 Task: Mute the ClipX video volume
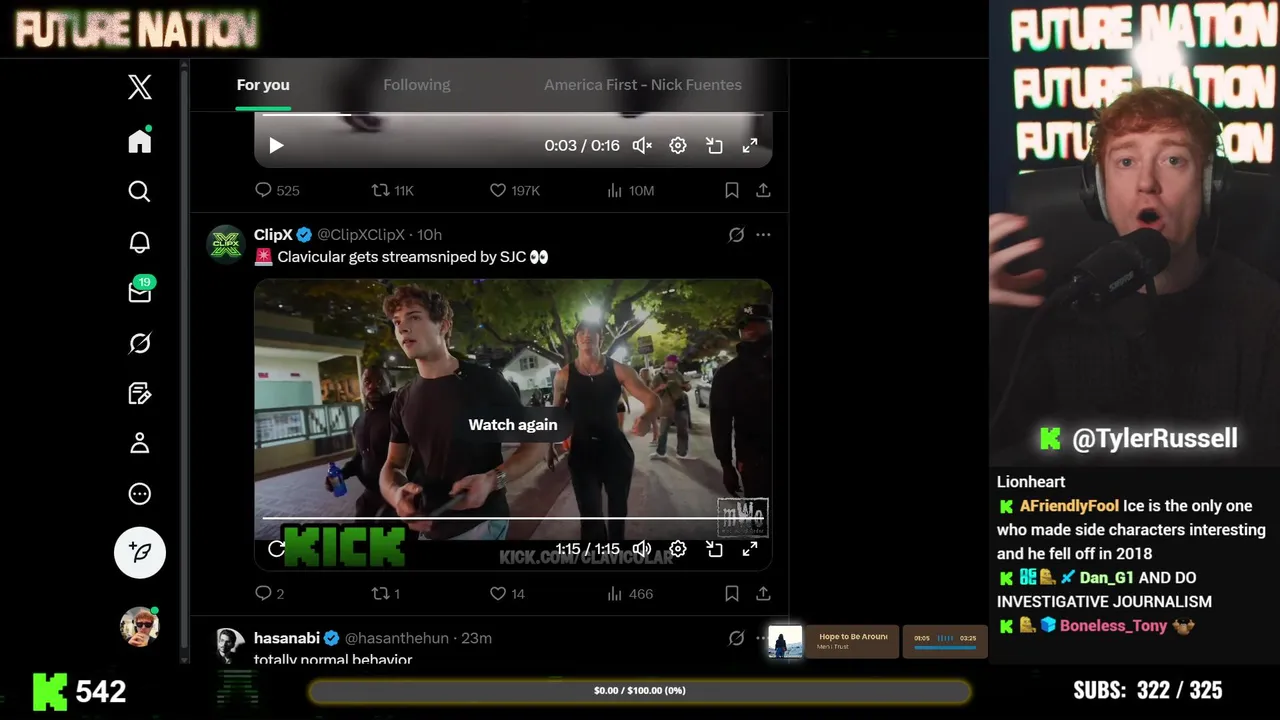[x=642, y=549]
